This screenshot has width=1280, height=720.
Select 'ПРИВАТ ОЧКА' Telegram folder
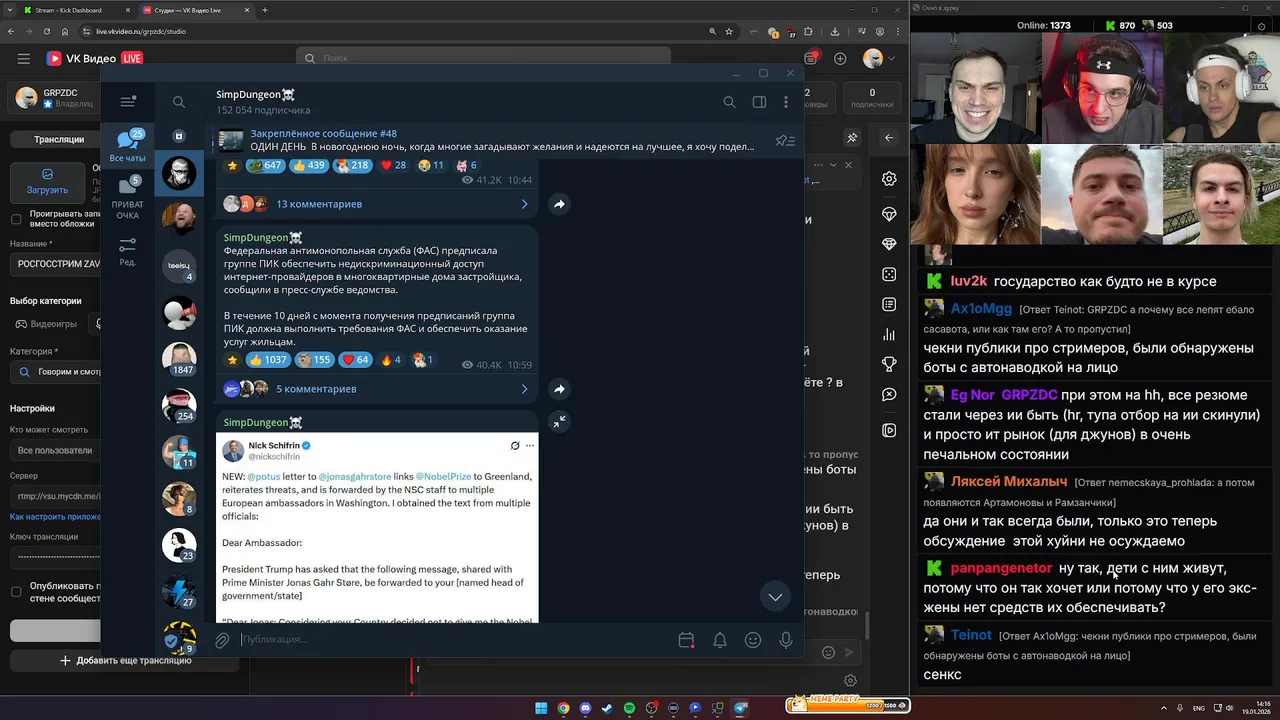(127, 198)
